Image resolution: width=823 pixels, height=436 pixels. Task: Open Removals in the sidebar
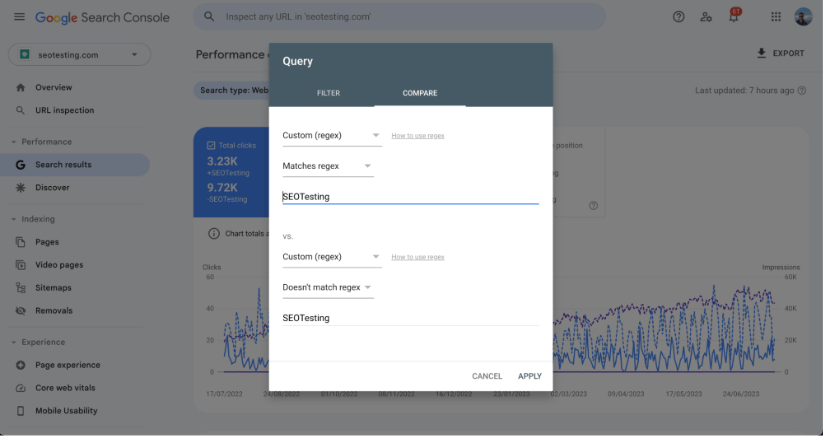[x=54, y=311]
